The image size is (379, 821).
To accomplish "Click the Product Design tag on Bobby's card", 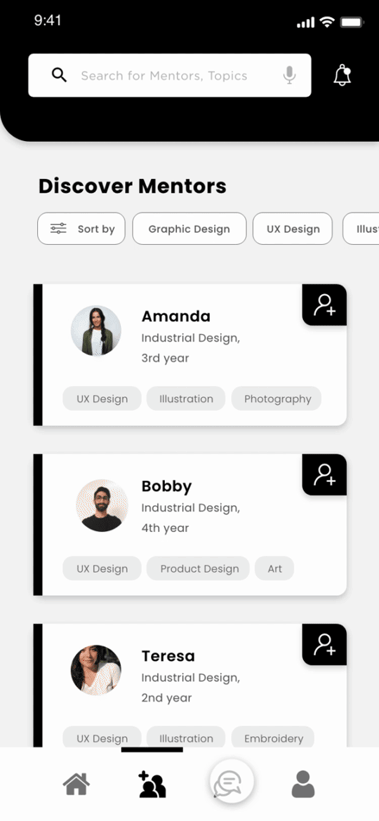I will 199,568.
